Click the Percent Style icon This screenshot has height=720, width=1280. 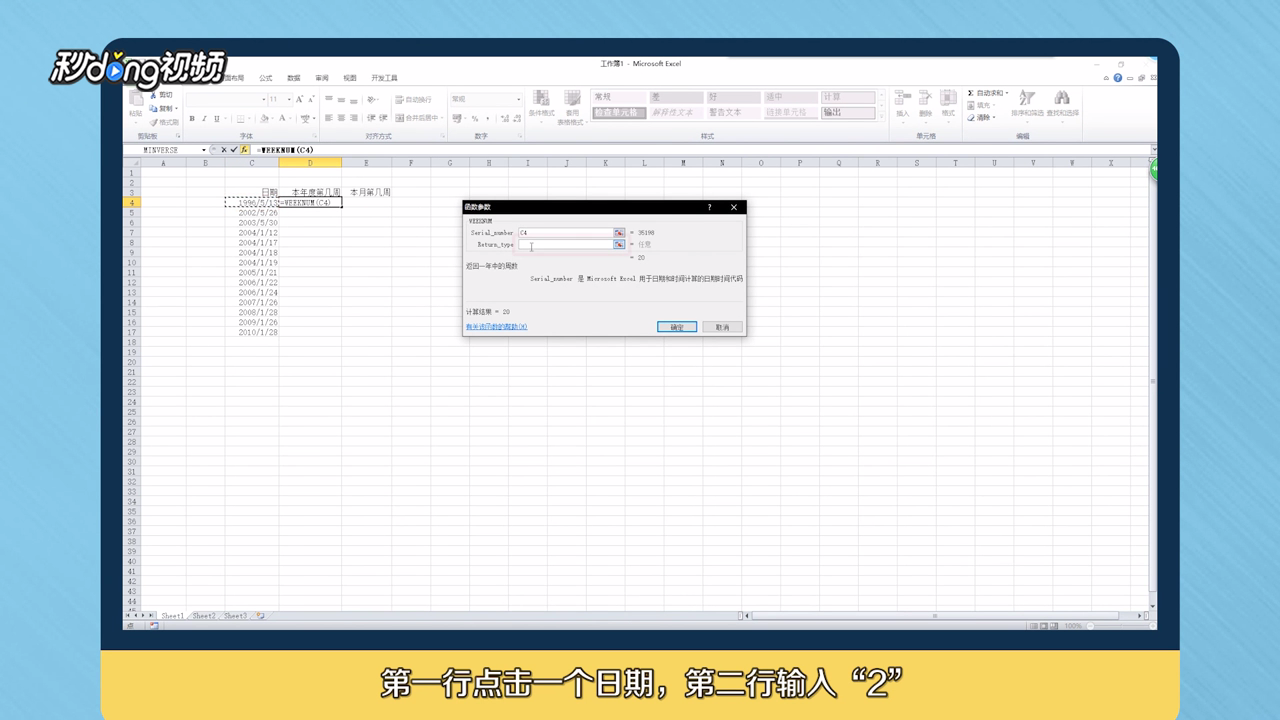coord(474,118)
